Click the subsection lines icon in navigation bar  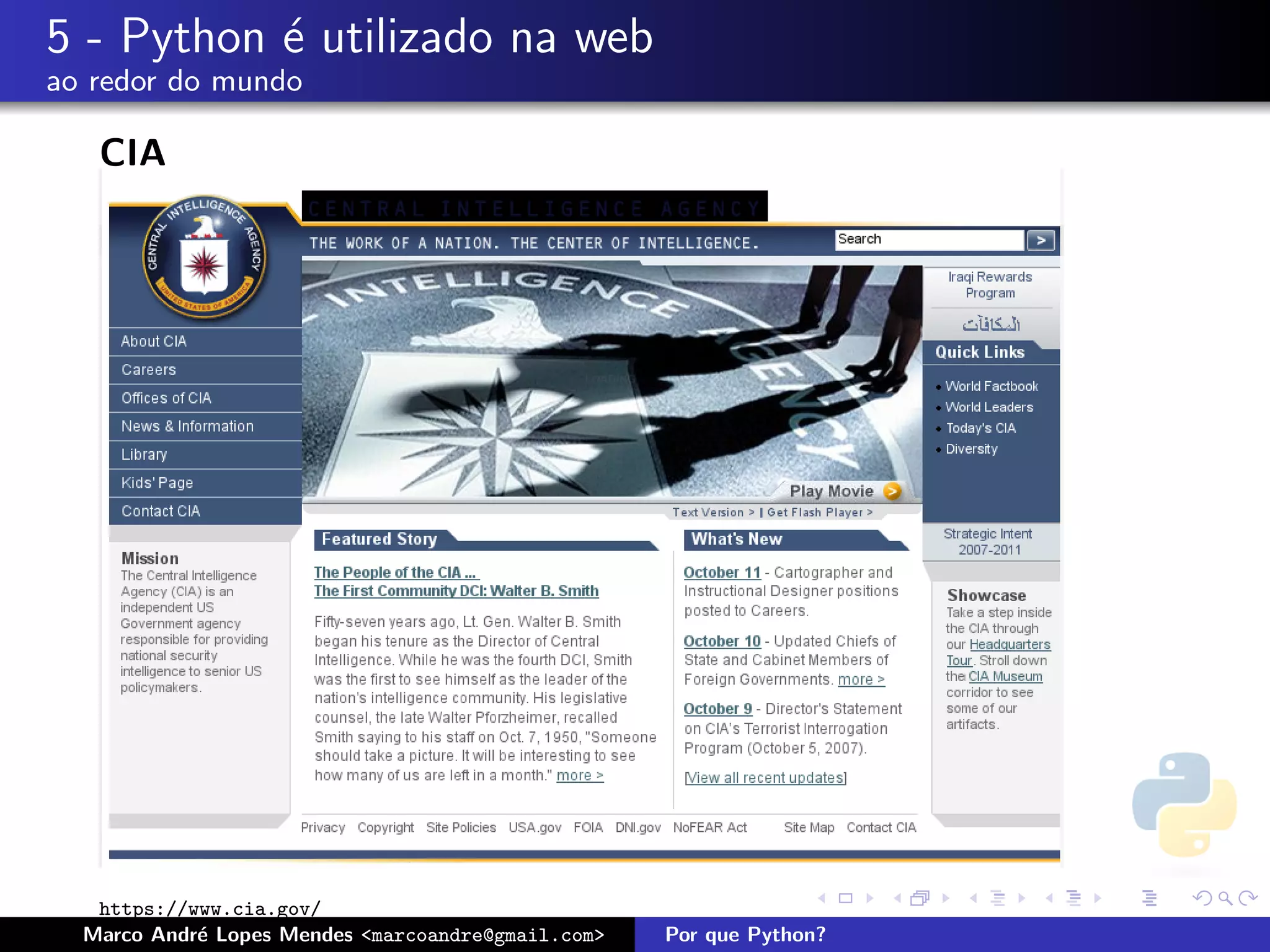tap(998, 898)
